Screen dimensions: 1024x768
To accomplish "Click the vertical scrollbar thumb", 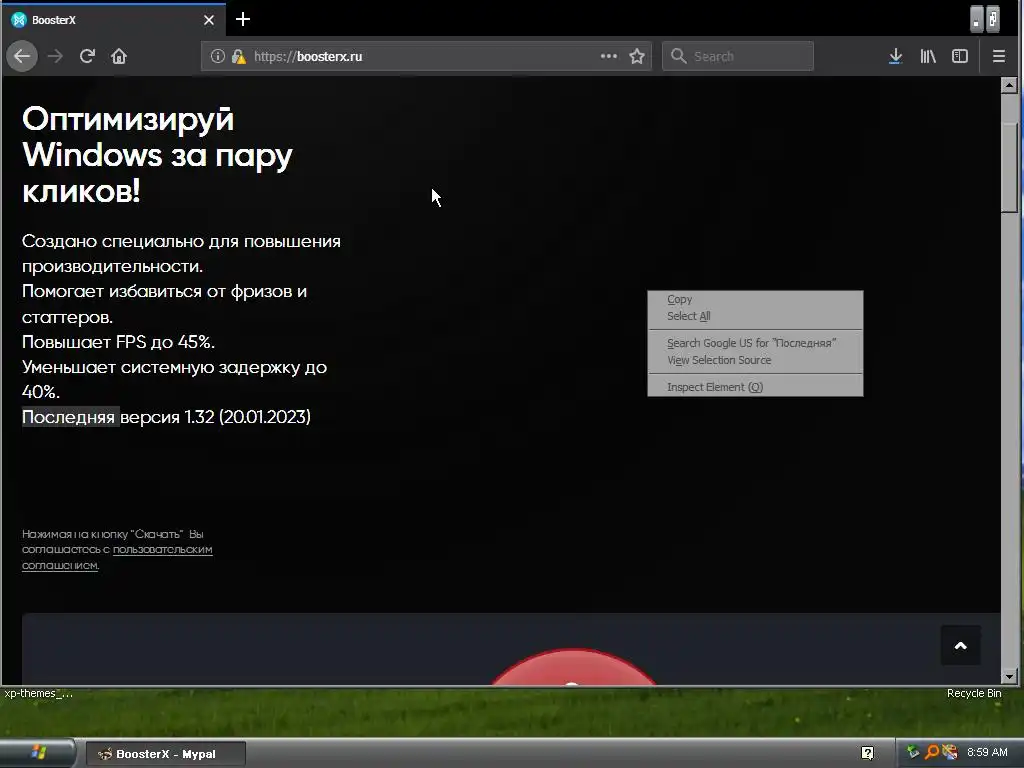I will 1010,168.
